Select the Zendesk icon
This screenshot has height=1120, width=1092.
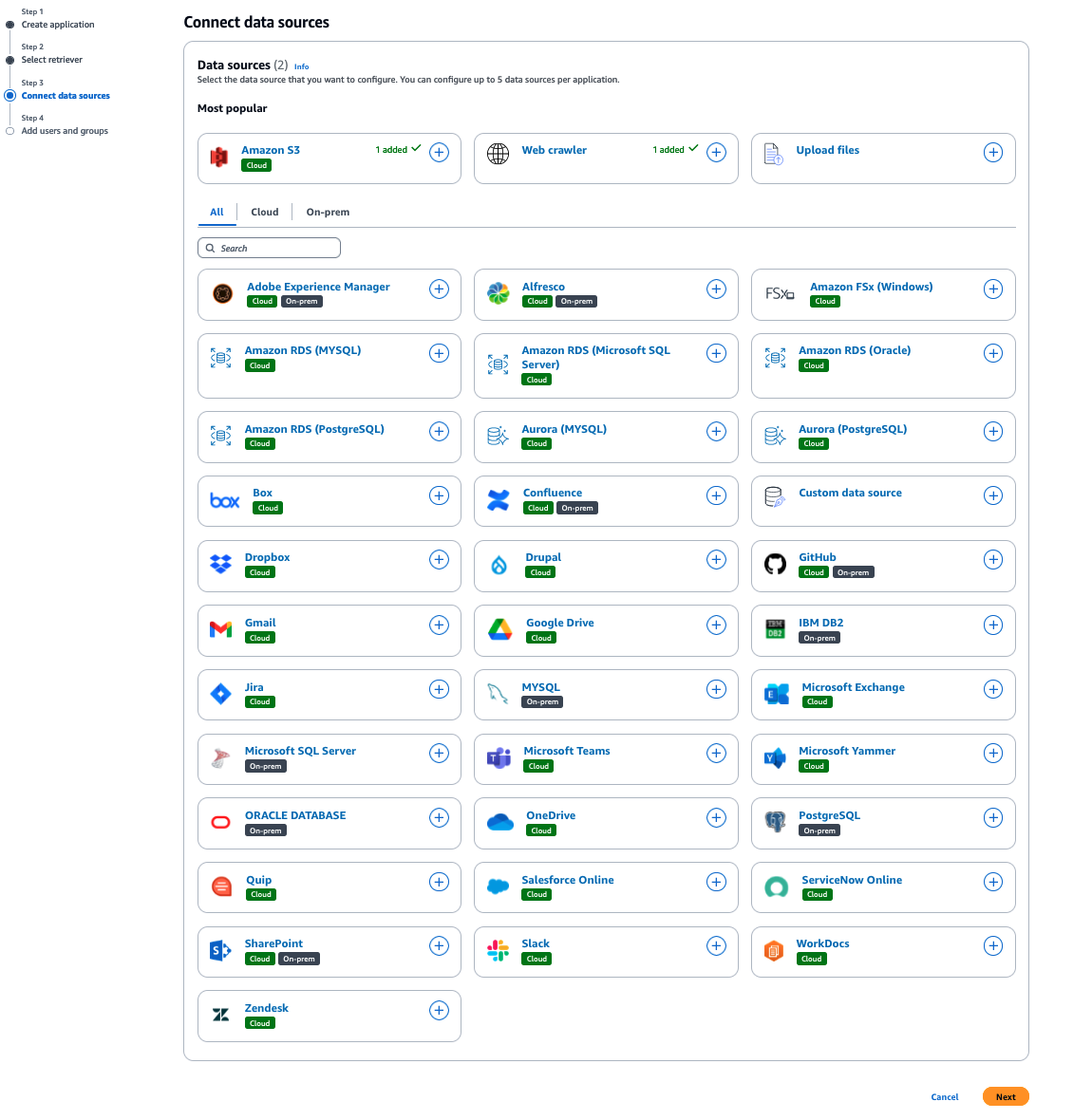(220, 1012)
